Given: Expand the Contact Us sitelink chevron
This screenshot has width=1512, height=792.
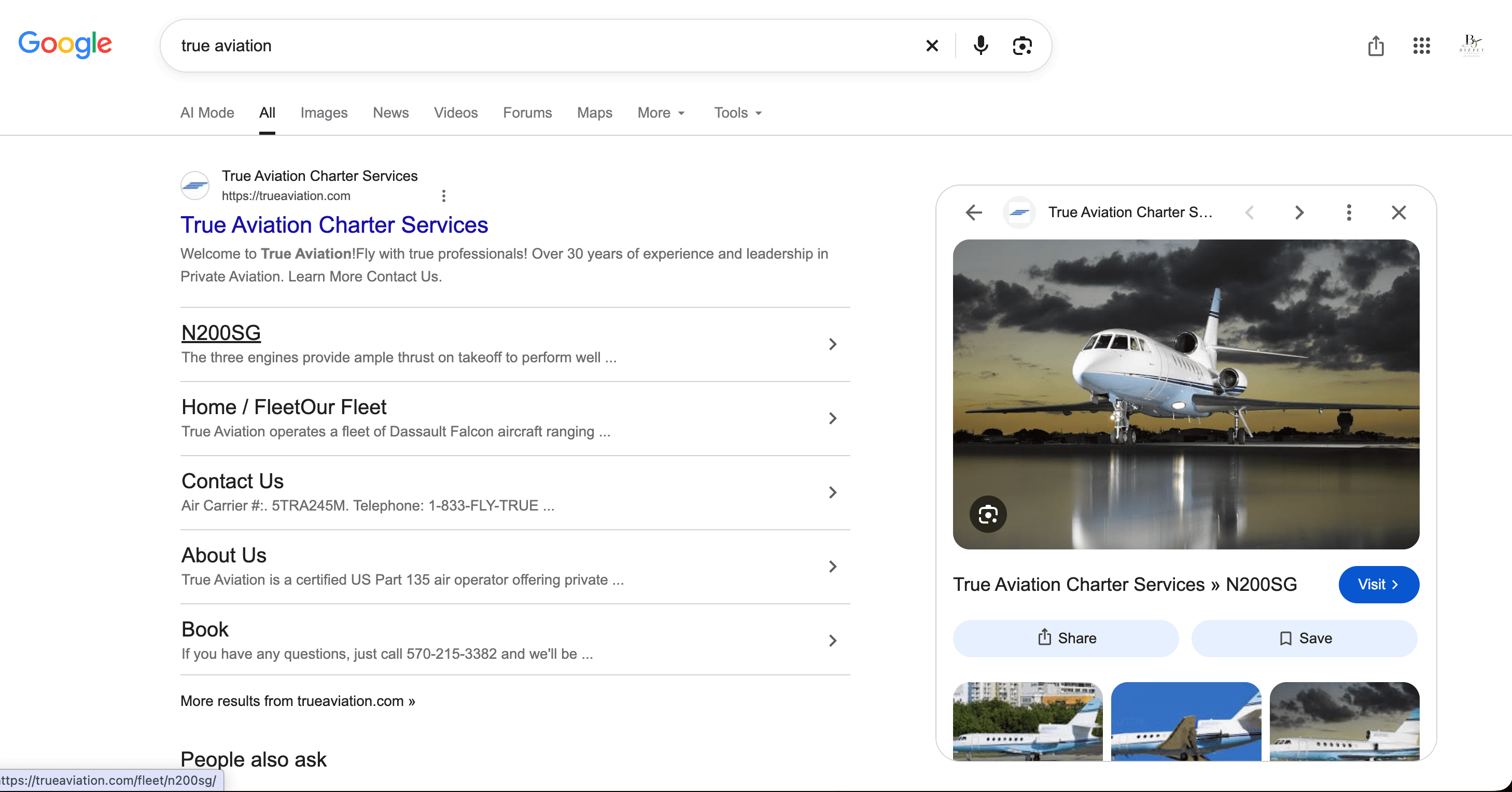Looking at the screenshot, I should 832,492.
